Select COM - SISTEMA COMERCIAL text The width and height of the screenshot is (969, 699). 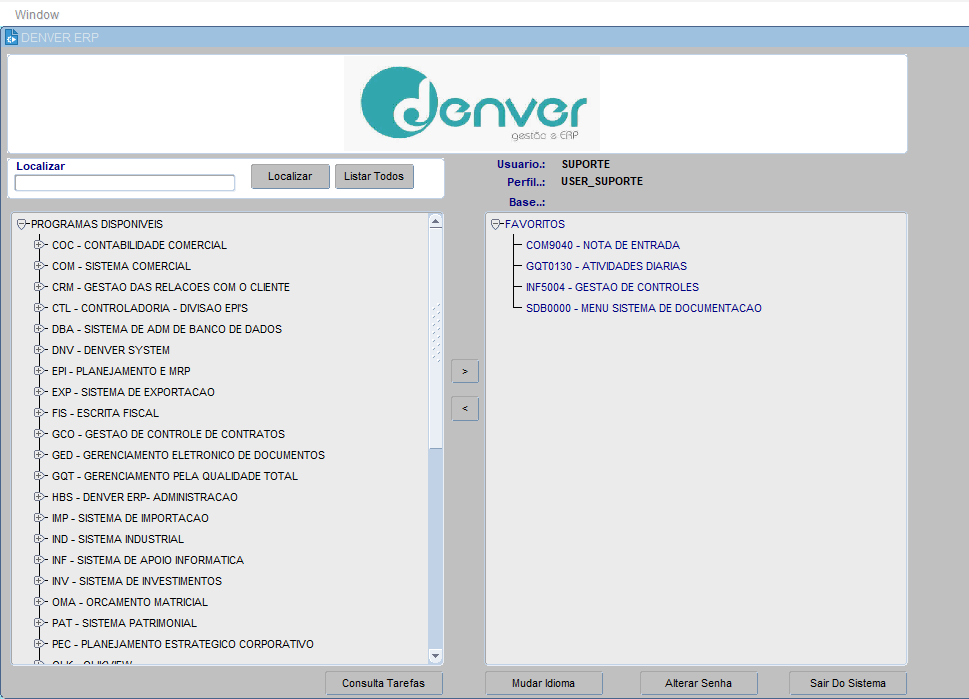[121, 266]
